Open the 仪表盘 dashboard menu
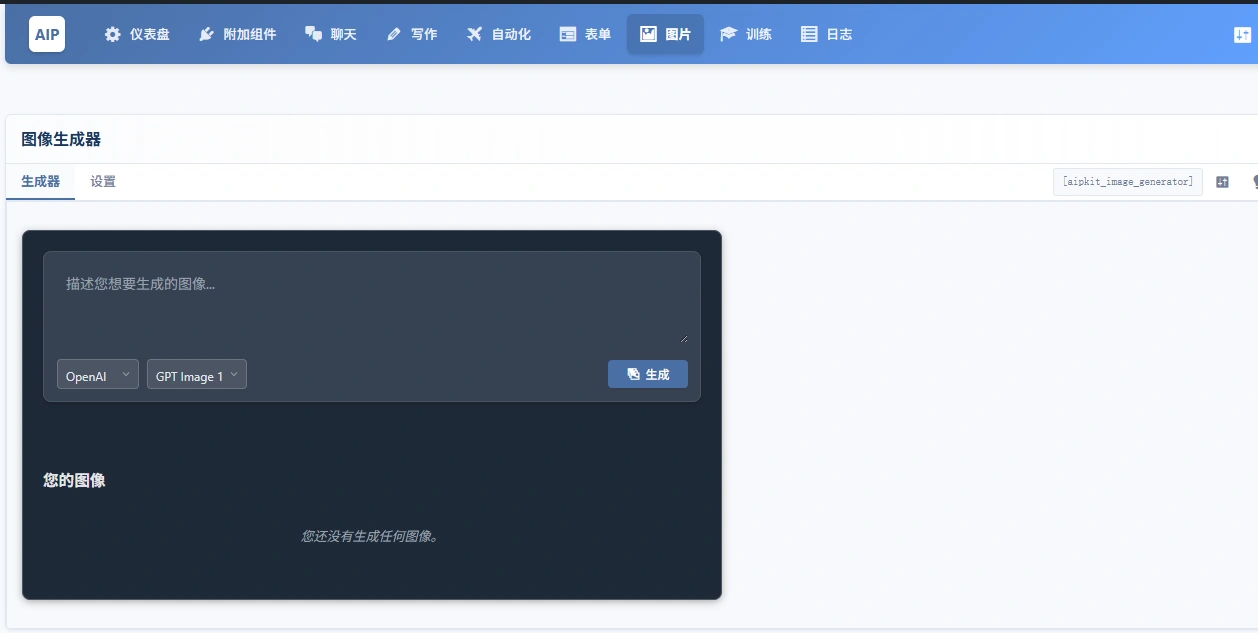The image size is (1258, 633). tap(137, 34)
